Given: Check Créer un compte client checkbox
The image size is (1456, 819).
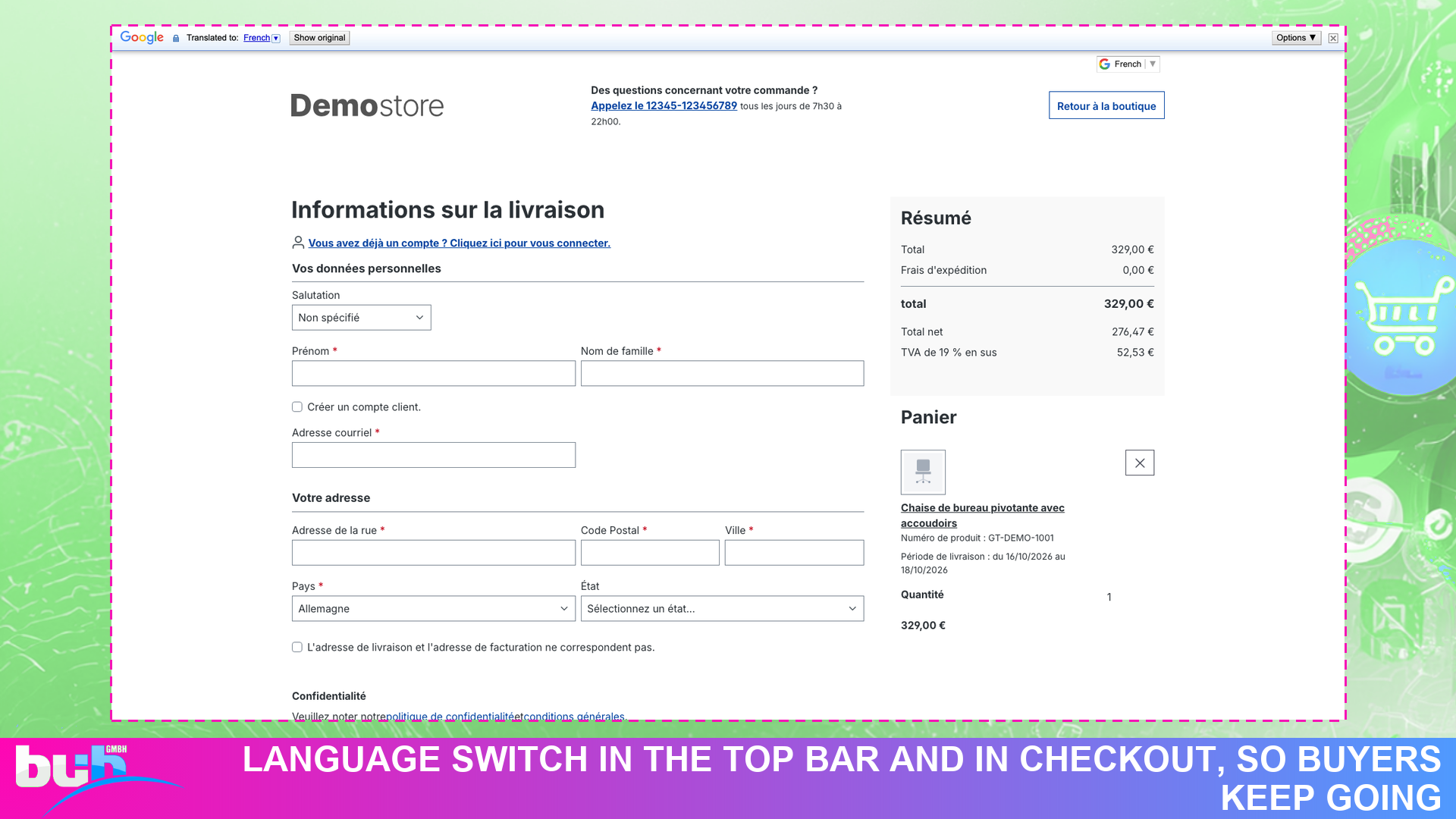Looking at the screenshot, I should pos(297,407).
